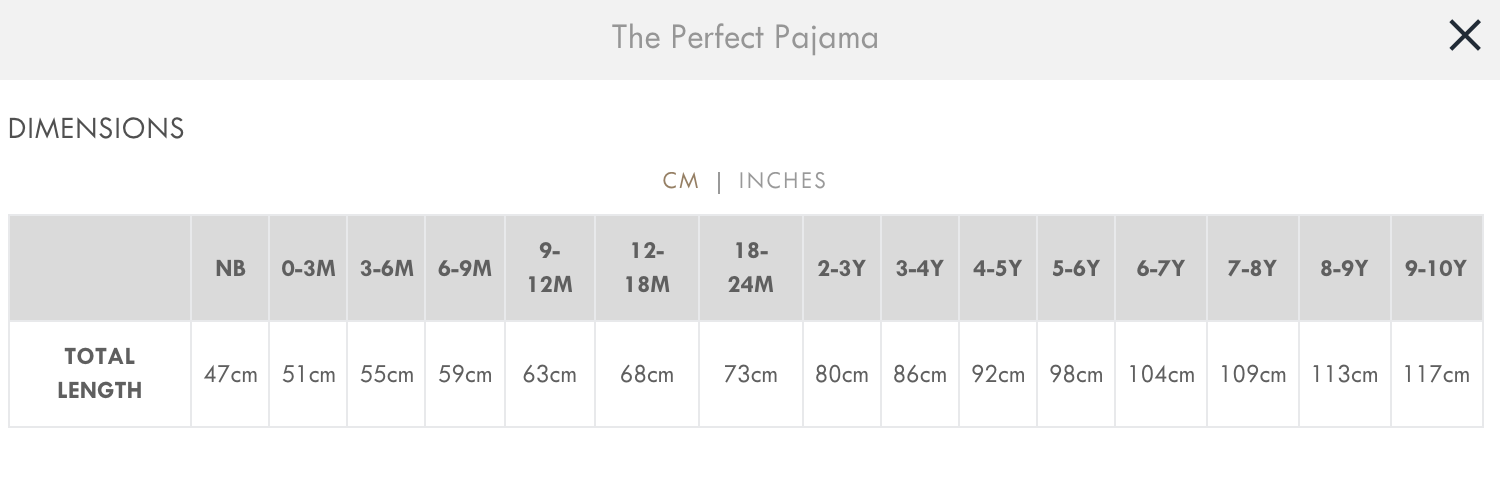Click the 18-24M column header

point(751,268)
